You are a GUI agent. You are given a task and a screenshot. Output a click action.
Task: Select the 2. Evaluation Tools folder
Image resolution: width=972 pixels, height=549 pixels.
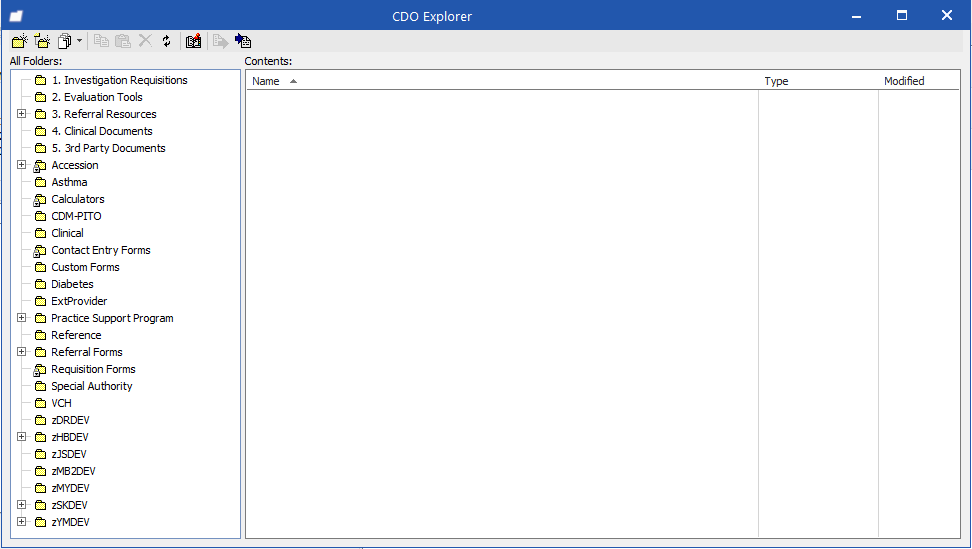tap(97, 97)
